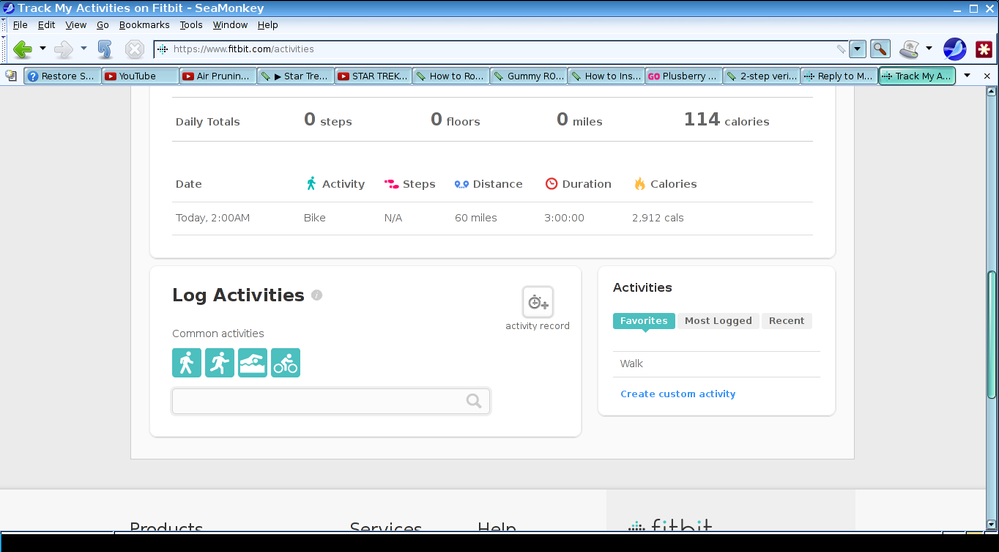Click the URL address bar field
999x552 pixels.
[x=503, y=49]
